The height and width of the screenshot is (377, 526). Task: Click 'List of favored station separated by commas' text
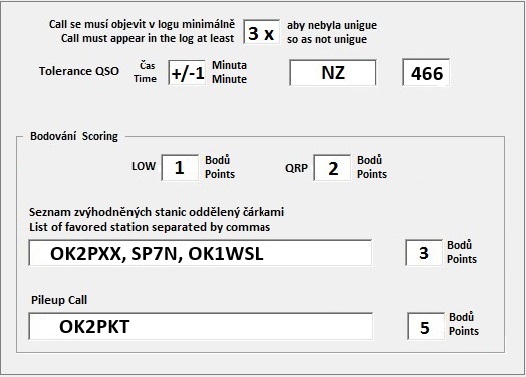tap(150, 227)
